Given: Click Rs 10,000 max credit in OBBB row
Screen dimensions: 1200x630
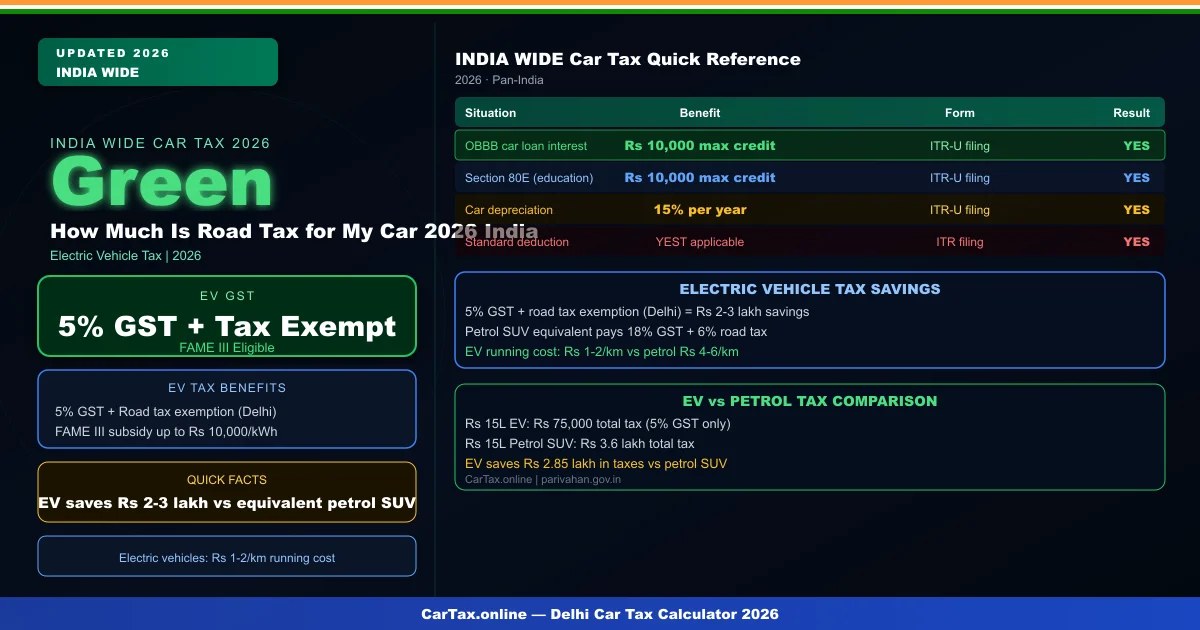Looking at the screenshot, I should (700, 146).
